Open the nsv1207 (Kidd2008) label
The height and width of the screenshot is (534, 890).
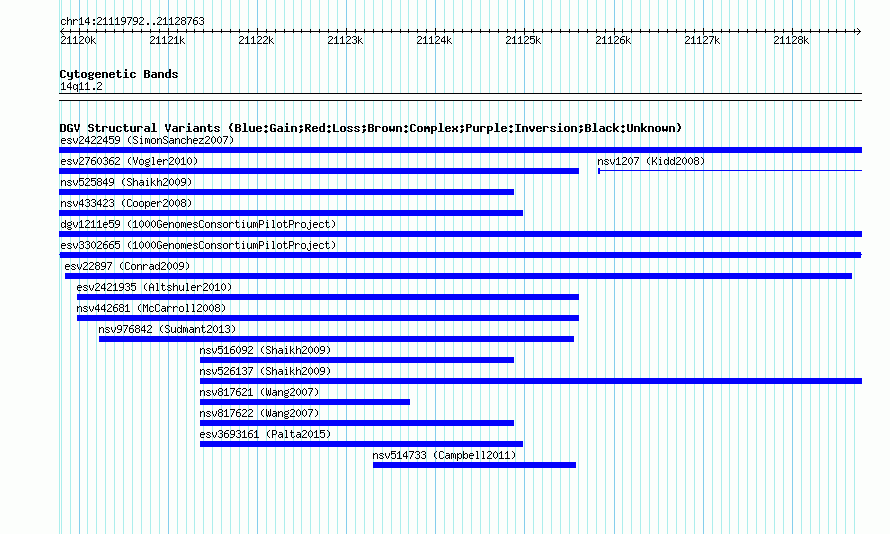tap(651, 161)
